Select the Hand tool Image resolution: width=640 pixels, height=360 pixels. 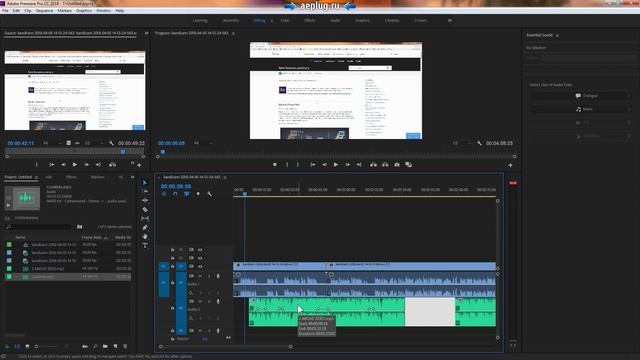(x=145, y=236)
